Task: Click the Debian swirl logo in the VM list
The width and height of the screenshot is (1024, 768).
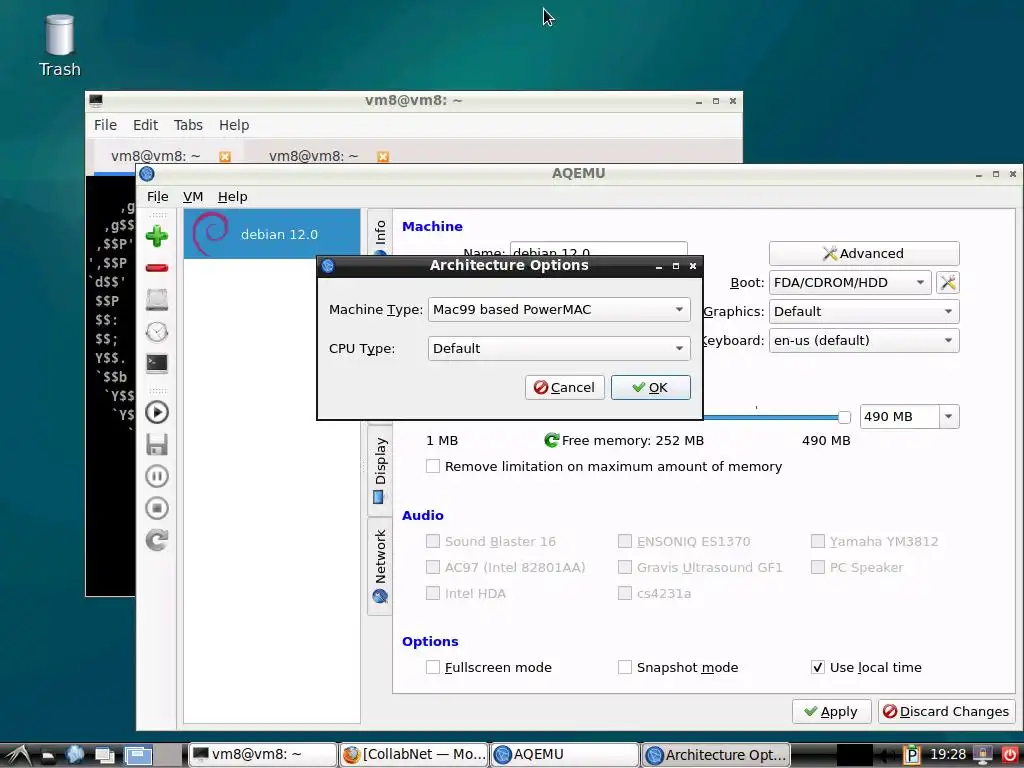Action: coord(211,234)
